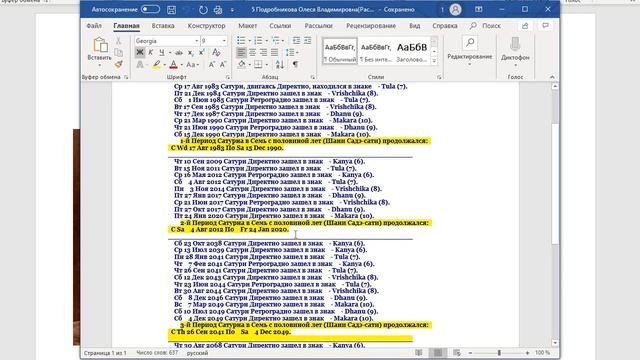Click the Вставить paste button
Screen dimensions: 640x360
100,49
